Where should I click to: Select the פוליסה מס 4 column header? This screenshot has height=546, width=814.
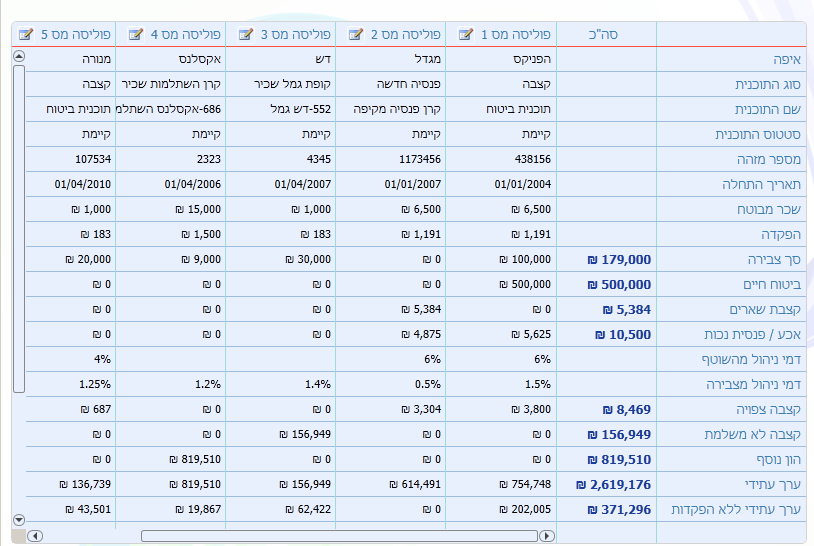coord(171,35)
